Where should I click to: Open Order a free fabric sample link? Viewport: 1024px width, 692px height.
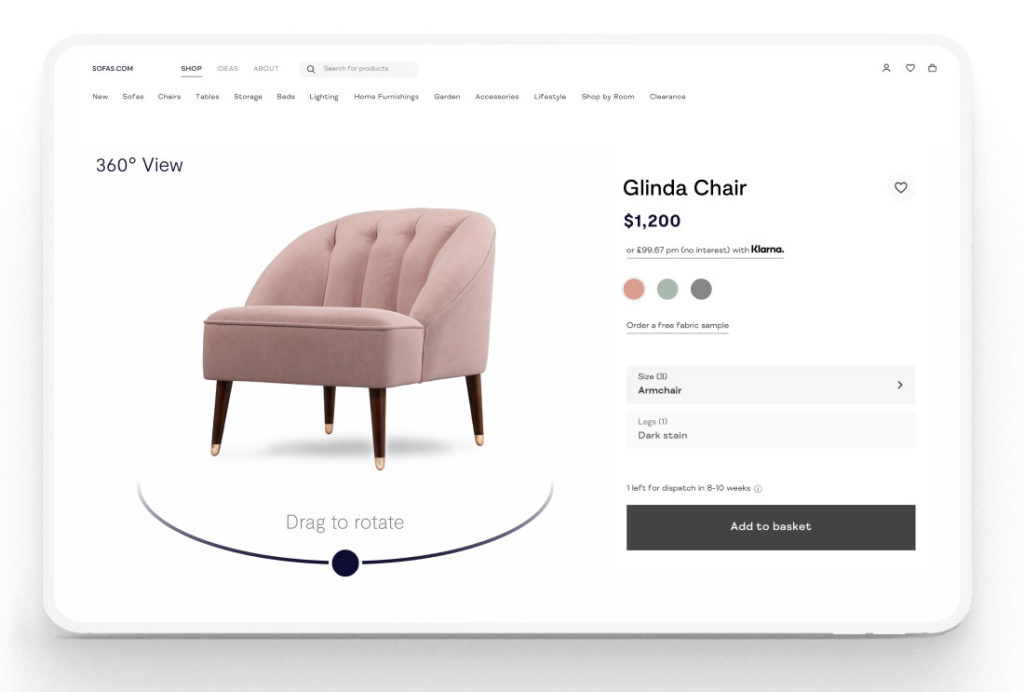click(x=677, y=325)
